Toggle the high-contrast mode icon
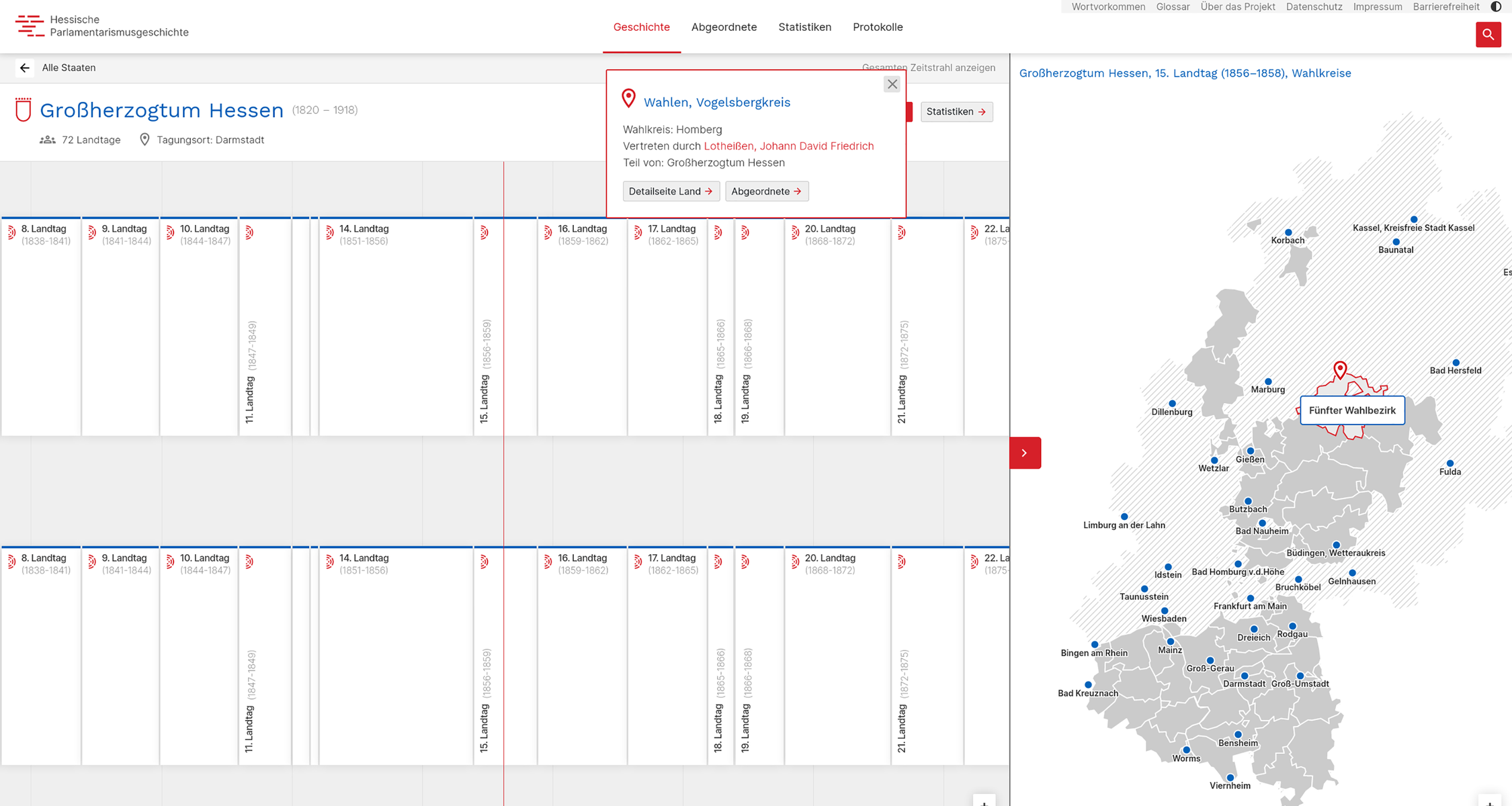Image resolution: width=1512 pixels, height=806 pixels. [x=1496, y=7]
